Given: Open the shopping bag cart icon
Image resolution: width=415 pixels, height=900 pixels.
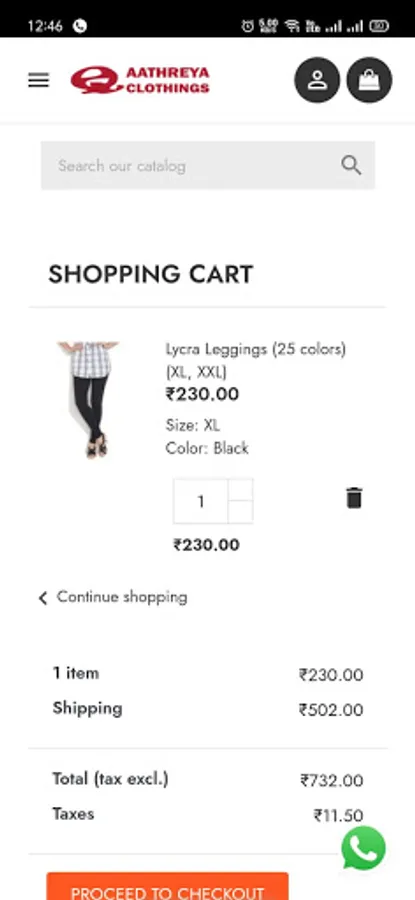Looking at the screenshot, I should (369, 80).
